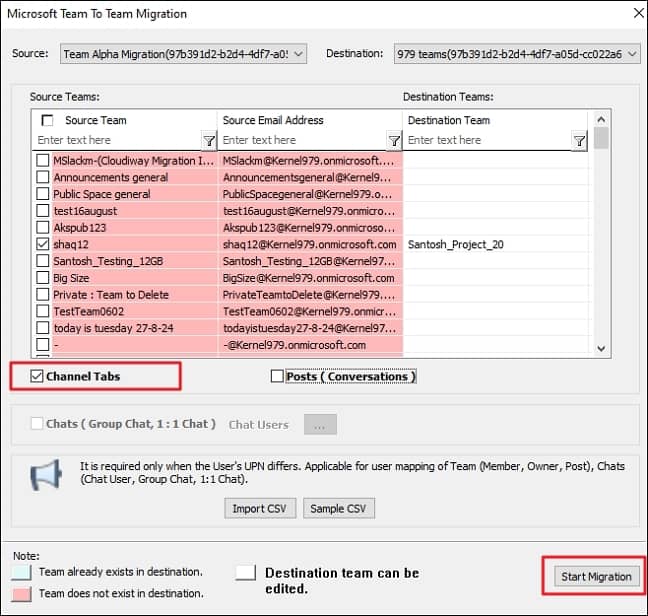This screenshot has width=648, height=616.
Task: Select the shaq12@Kernel979.onmicrosoft.com email cell
Action: click(310, 244)
